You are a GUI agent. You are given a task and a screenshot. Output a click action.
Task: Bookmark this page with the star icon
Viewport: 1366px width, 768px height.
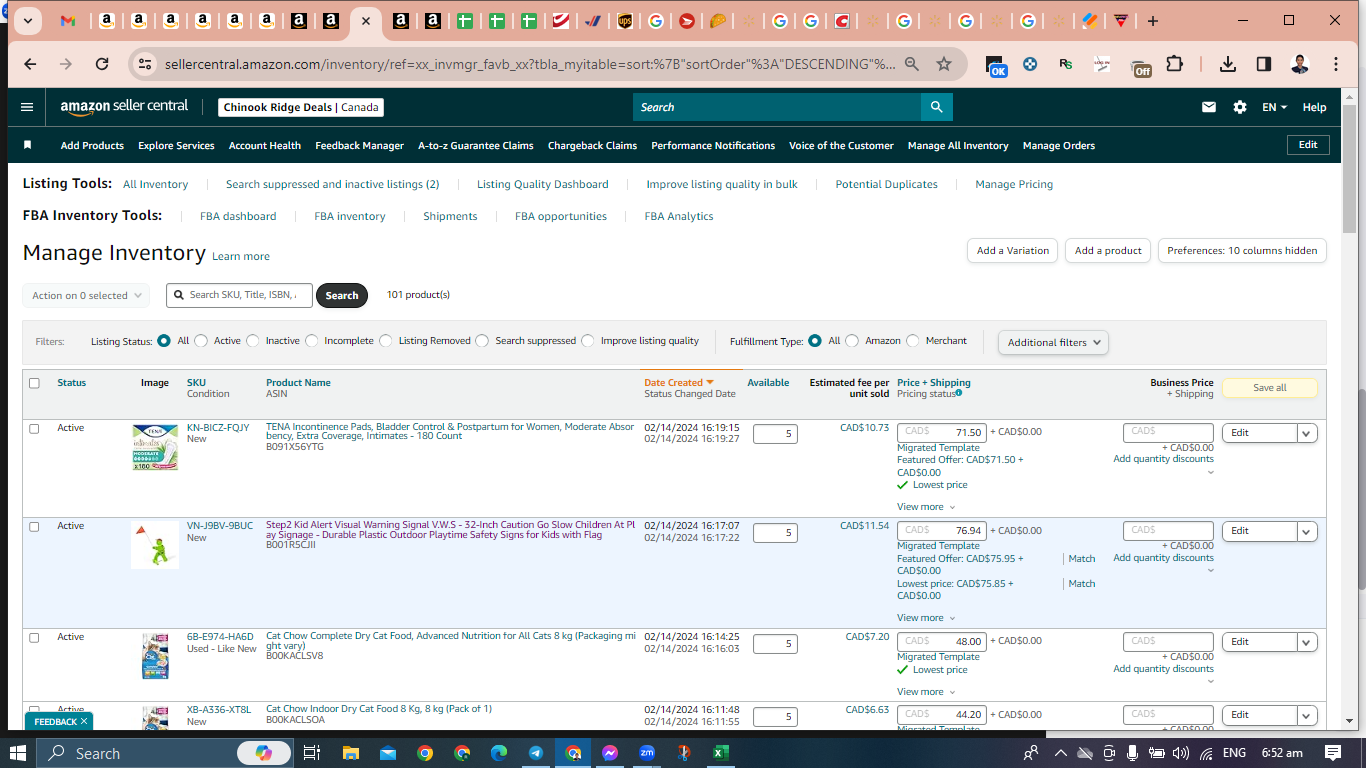[x=944, y=64]
